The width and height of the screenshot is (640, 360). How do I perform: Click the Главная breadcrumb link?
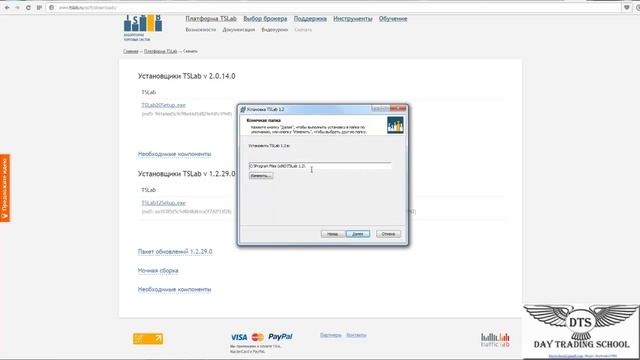tap(131, 51)
